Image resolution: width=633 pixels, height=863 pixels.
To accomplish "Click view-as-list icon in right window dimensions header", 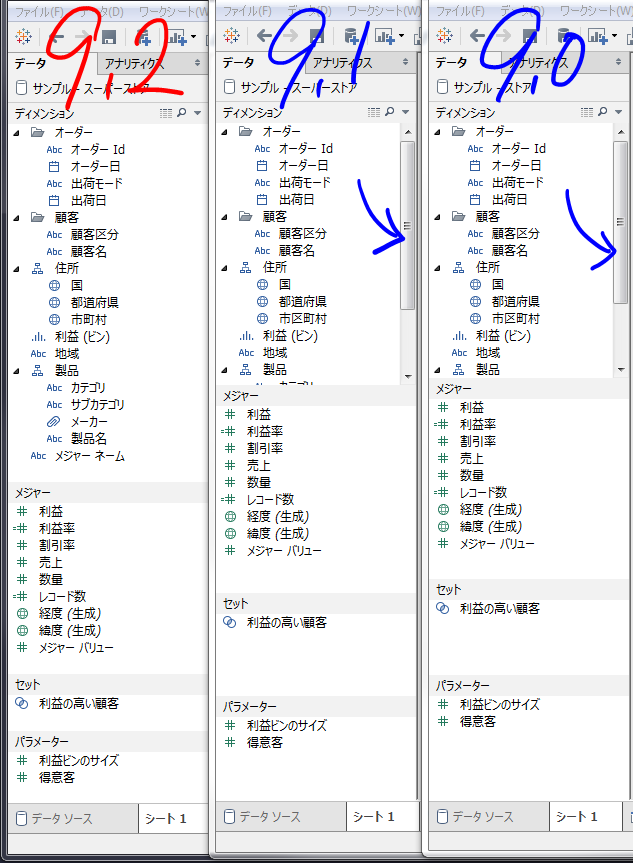I will pyautogui.click(x=587, y=112).
